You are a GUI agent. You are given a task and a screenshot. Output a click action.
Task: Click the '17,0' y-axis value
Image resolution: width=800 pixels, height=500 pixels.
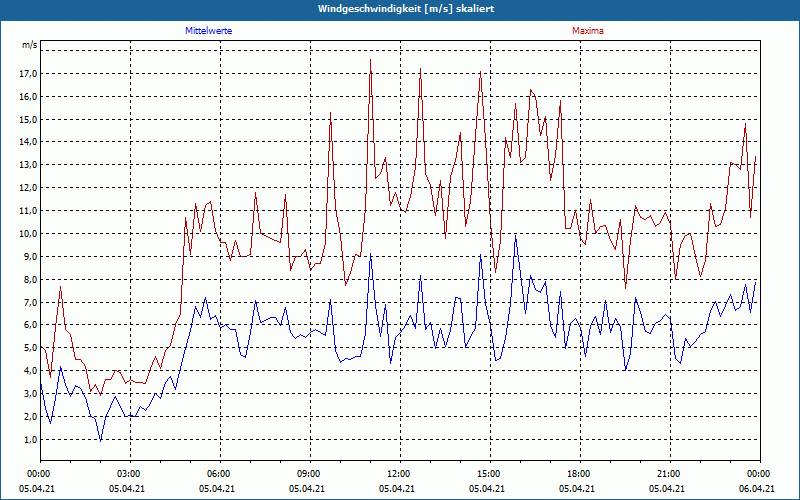point(29,73)
